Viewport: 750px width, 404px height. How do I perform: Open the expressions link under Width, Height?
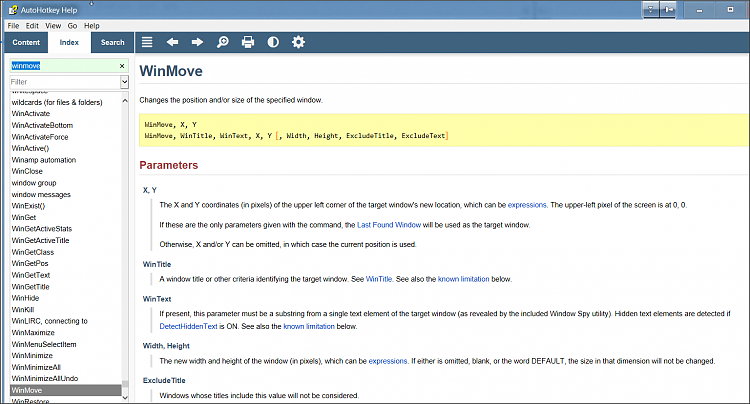tap(388, 361)
